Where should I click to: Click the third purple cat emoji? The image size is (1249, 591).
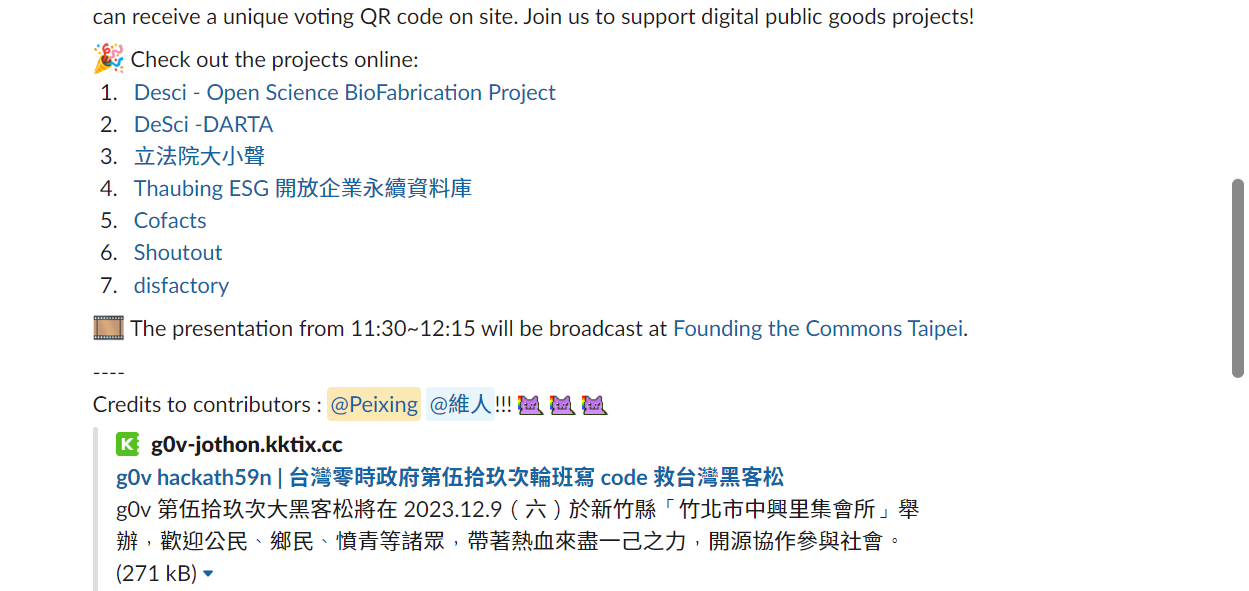point(595,405)
